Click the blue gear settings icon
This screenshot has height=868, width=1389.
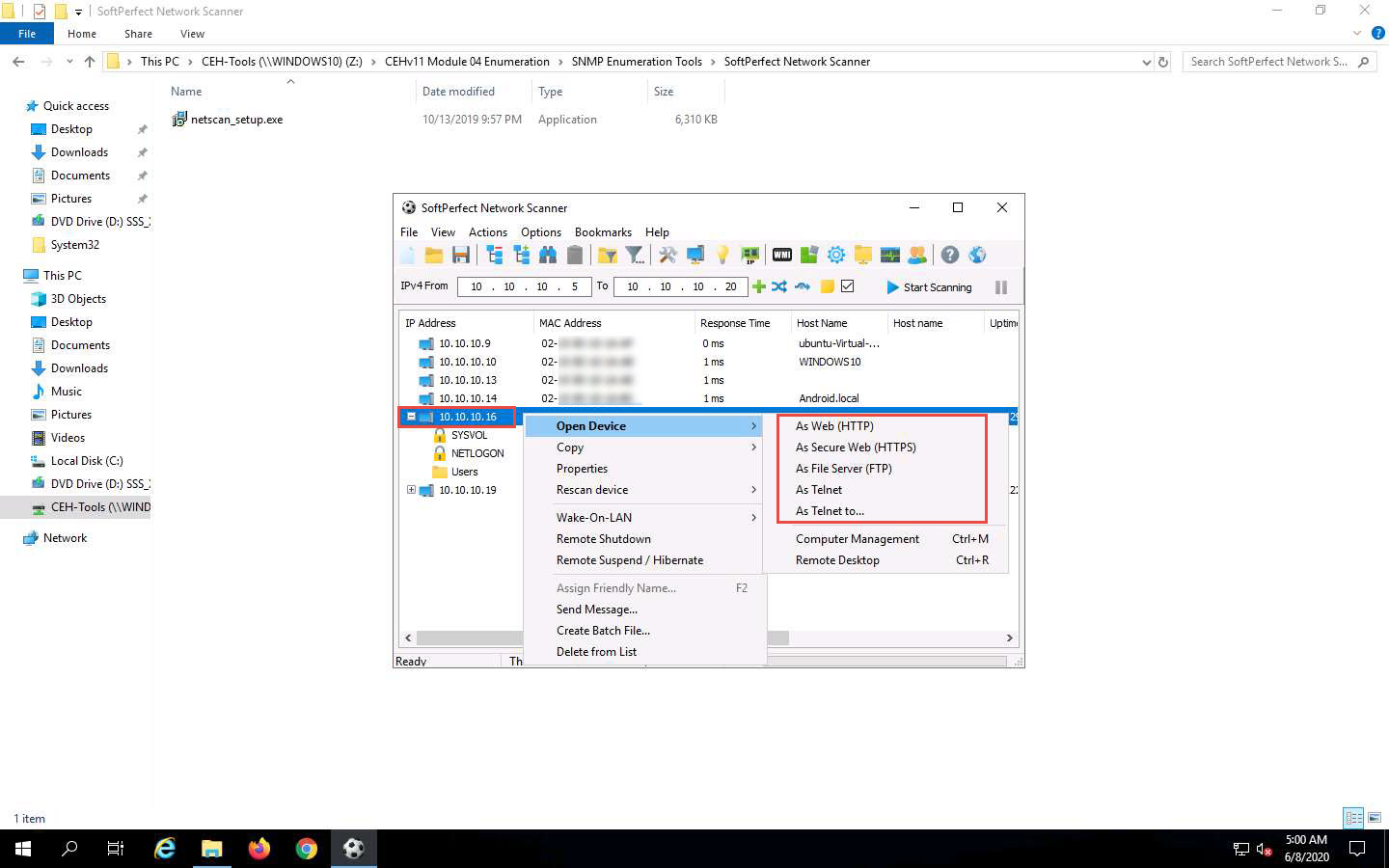tap(836, 255)
